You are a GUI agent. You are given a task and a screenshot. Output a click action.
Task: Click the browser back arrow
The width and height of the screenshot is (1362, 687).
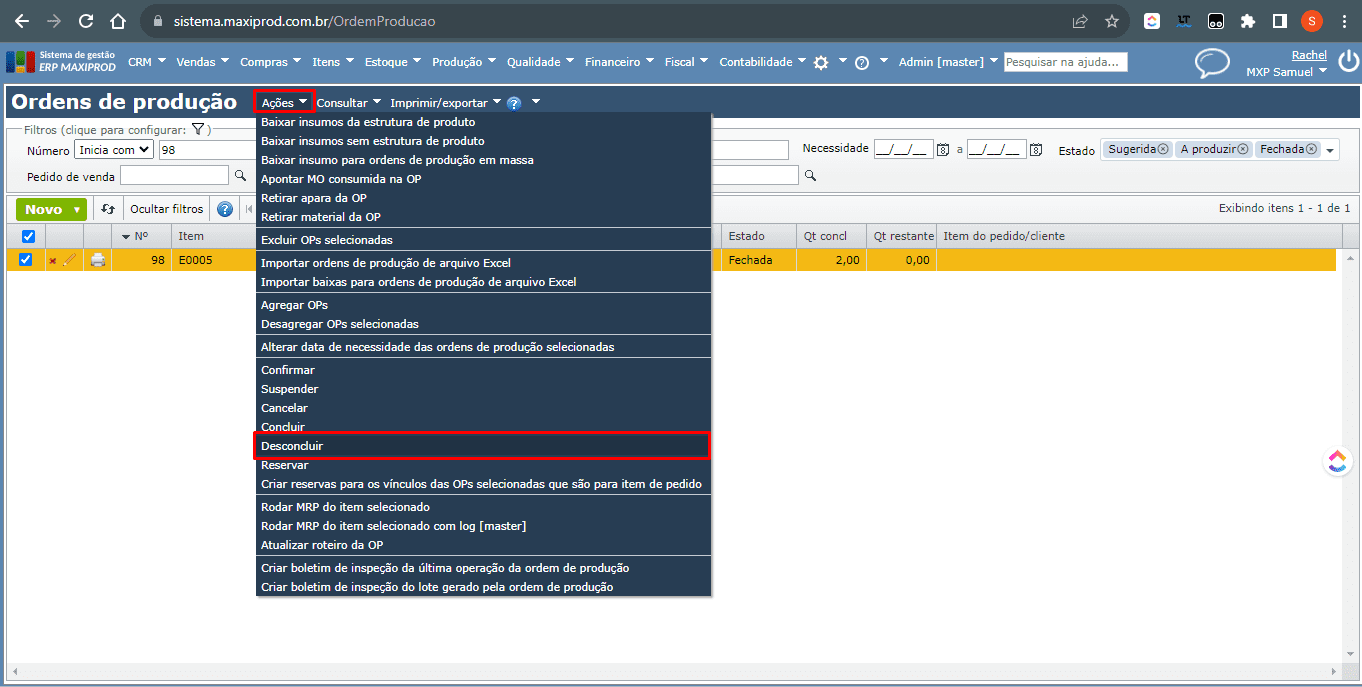[x=22, y=20]
